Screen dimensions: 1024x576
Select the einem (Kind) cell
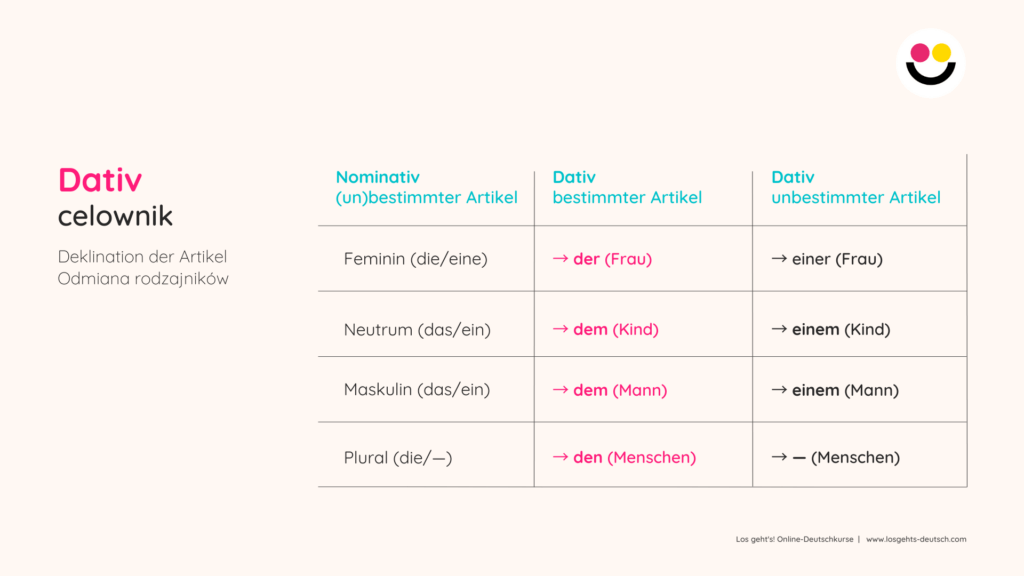pyautogui.click(x=830, y=329)
